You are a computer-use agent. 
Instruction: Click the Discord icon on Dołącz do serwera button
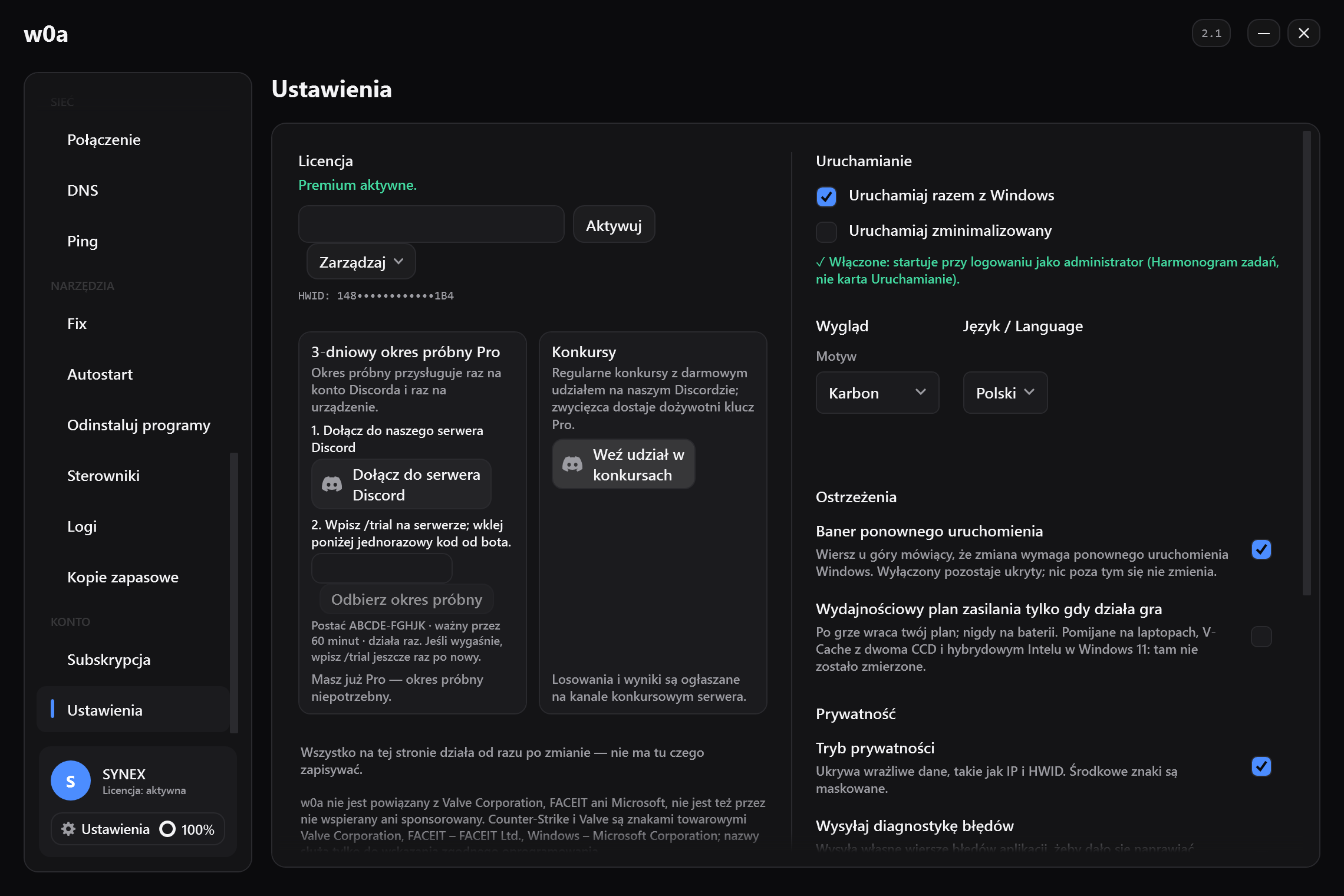click(x=332, y=485)
